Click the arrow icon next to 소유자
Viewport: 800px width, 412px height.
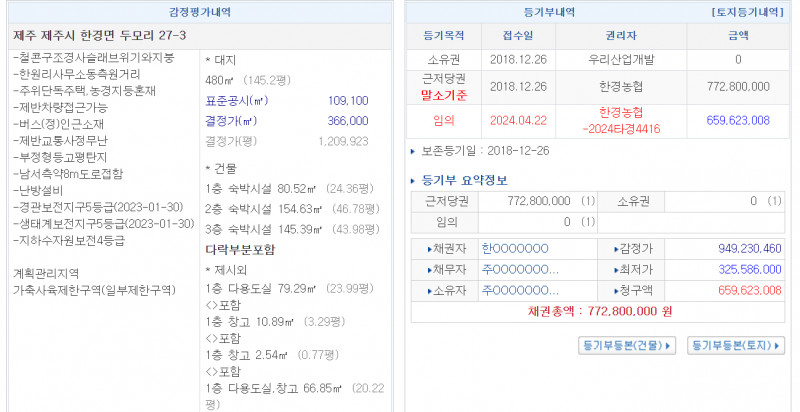(x=431, y=291)
